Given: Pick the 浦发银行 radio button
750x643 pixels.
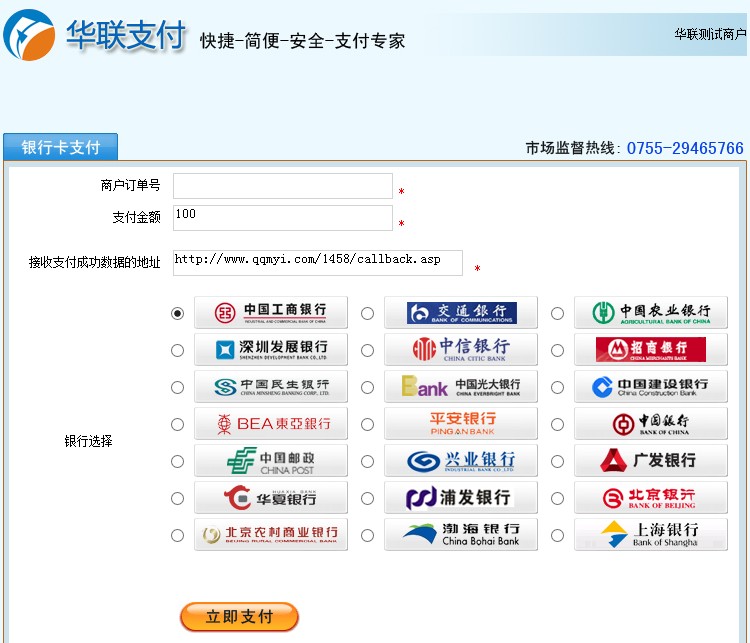Looking at the screenshot, I should coord(367,499).
